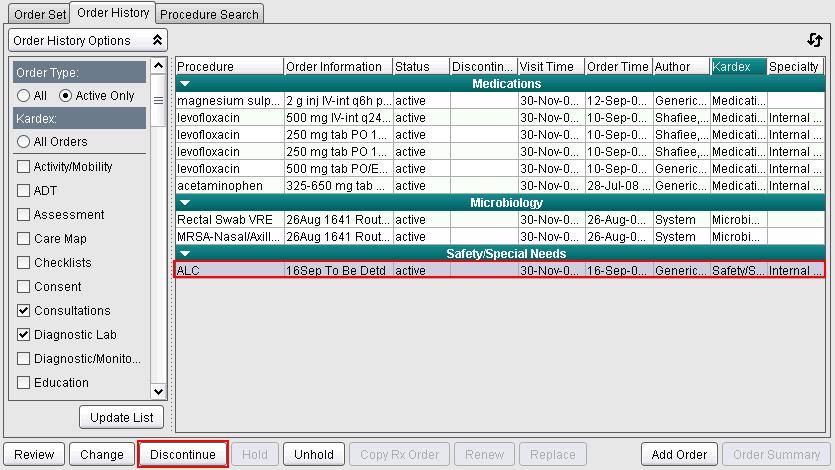Uncheck the Diagnostic Lab checkbox
This screenshot has height=470, width=835.
[x=23, y=334]
